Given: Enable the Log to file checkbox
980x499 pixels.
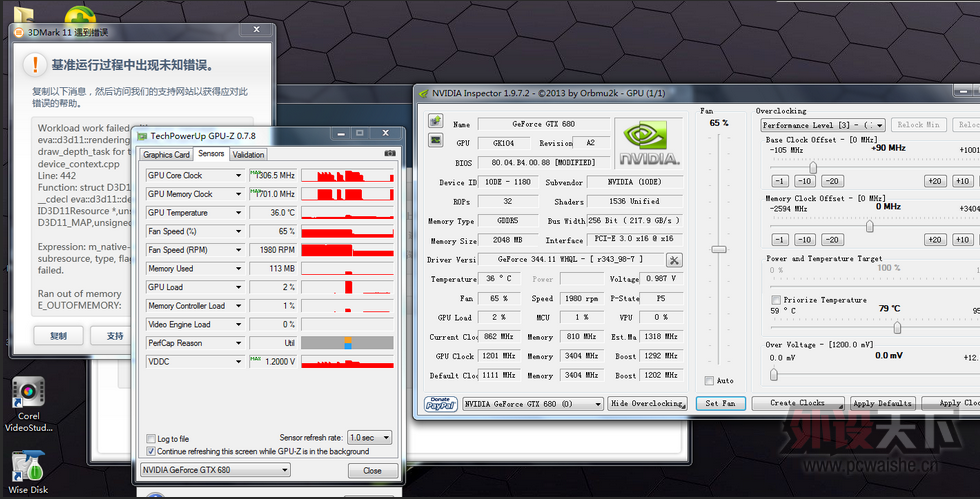Looking at the screenshot, I should point(151,438).
